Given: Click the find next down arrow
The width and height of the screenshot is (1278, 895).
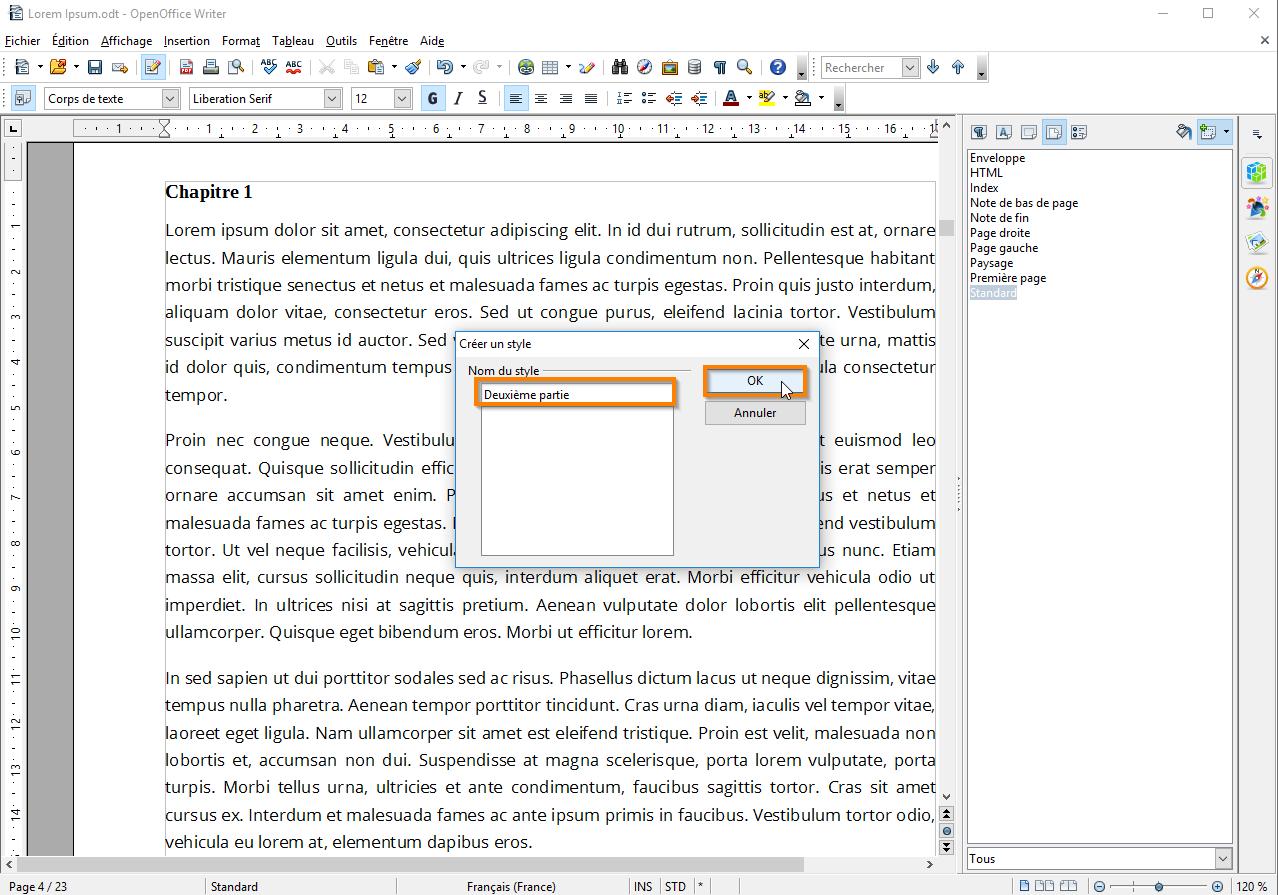Looking at the screenshot, I should (933, 67).
